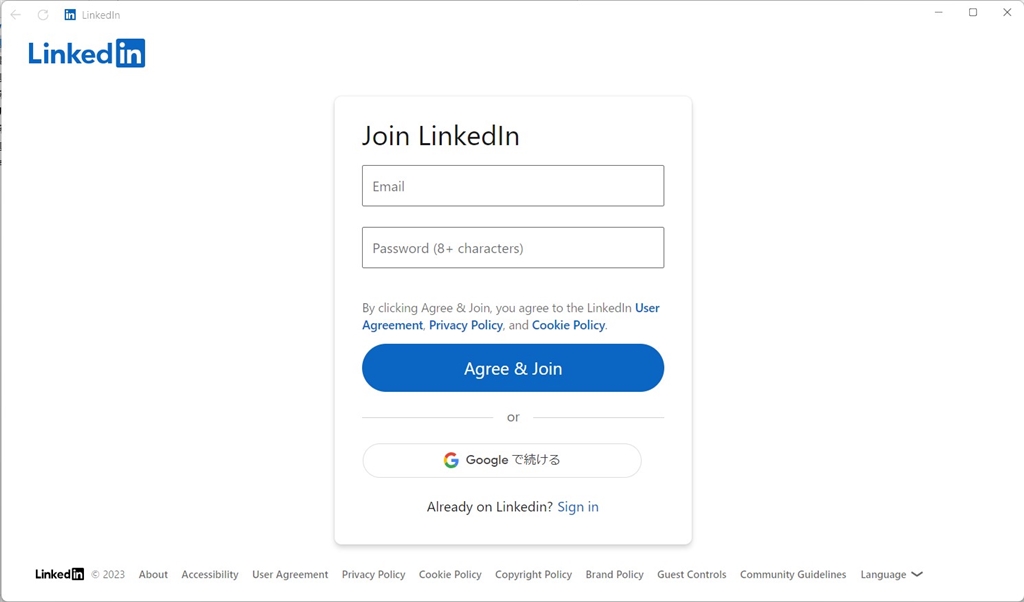Open Accessibility in the footer
1024x602 pixels.
click(210, 575)
